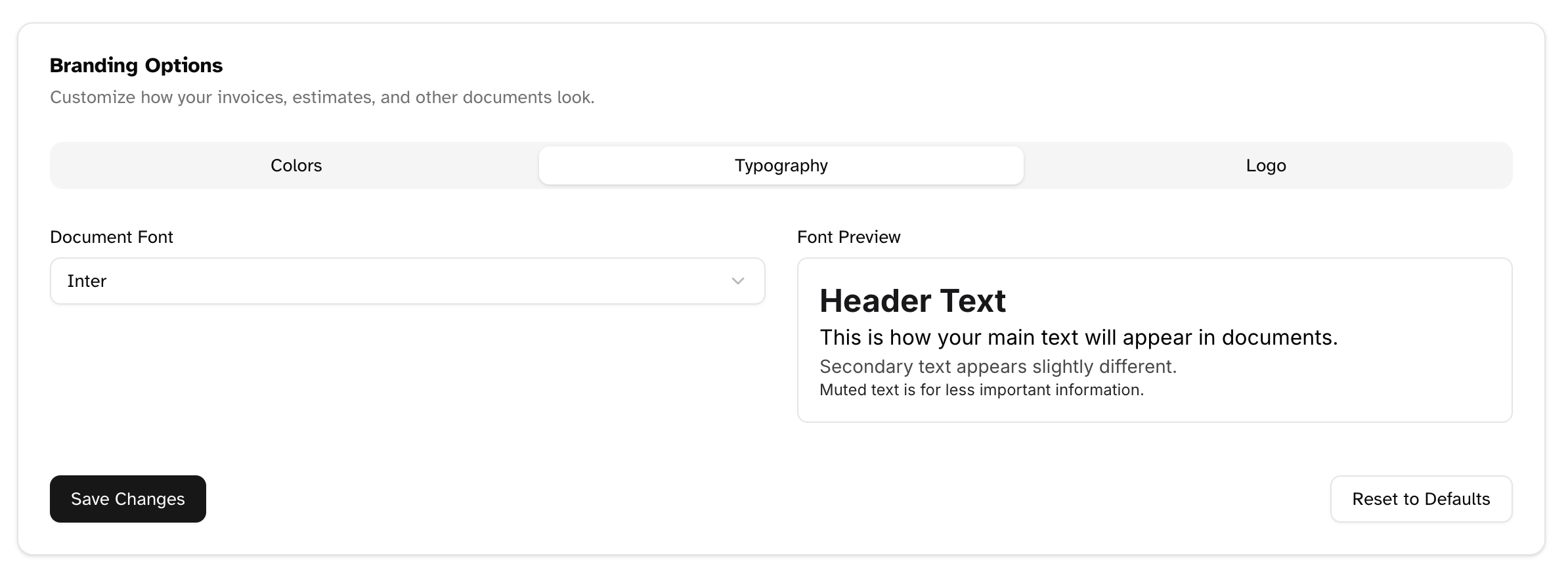This screenshot has width=1568, height=583.
Task: Click the muted text preview line
Action: click(x=982, y=389)
